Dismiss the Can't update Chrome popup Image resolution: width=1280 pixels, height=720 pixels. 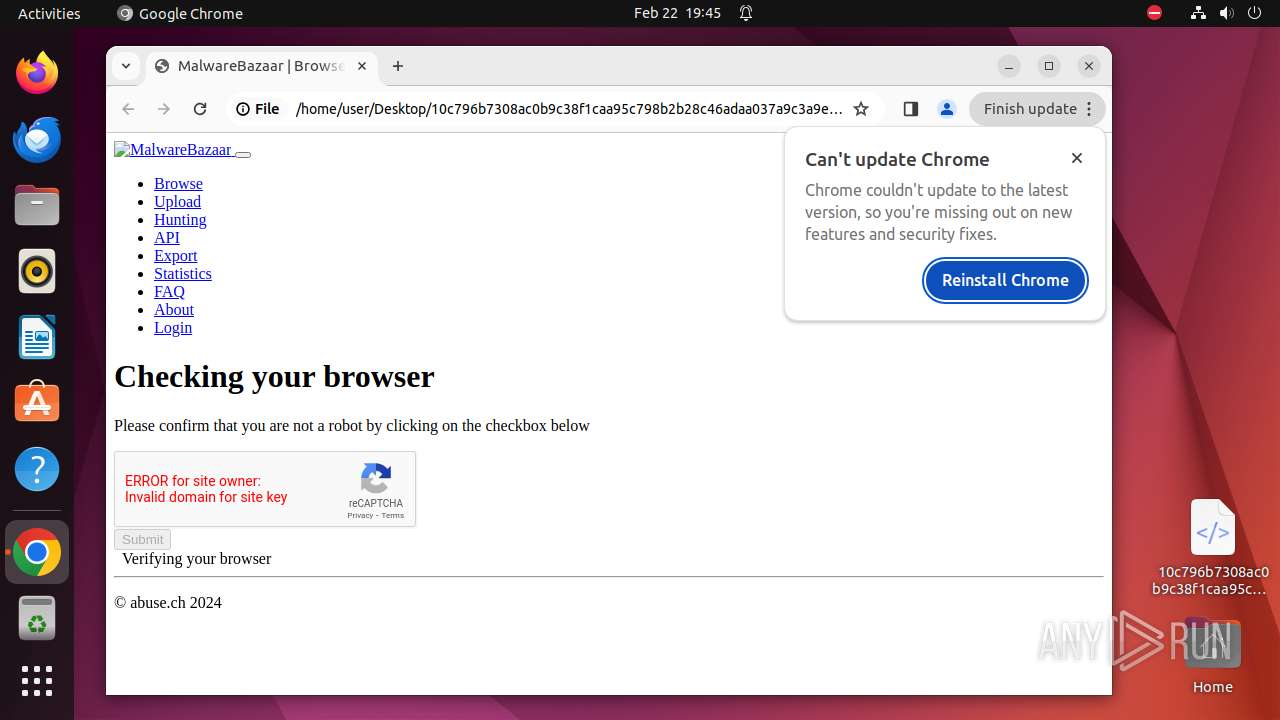click(x=1077, y=158)
